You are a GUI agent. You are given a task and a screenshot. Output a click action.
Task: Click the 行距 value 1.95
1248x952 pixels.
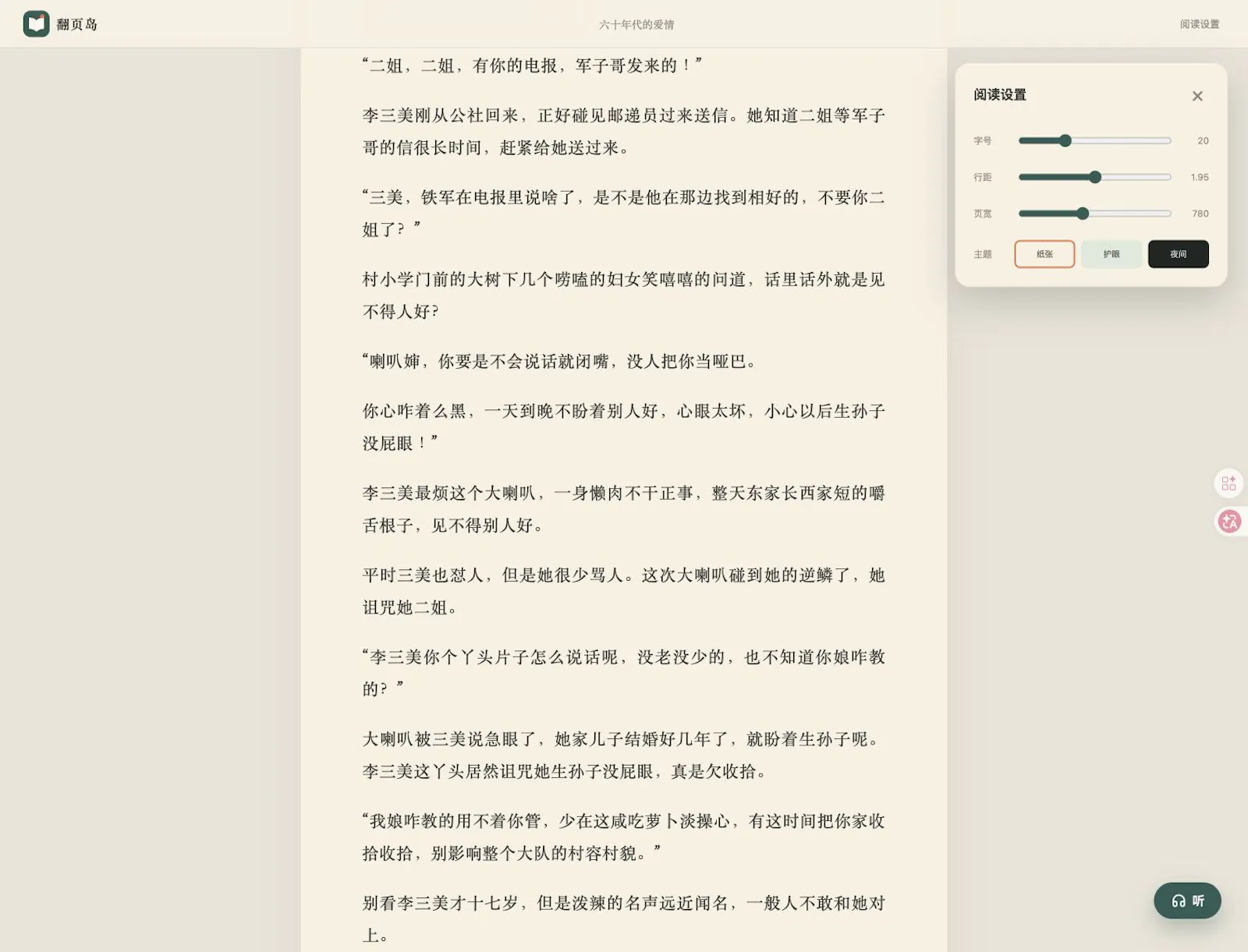coord(1200,177)
